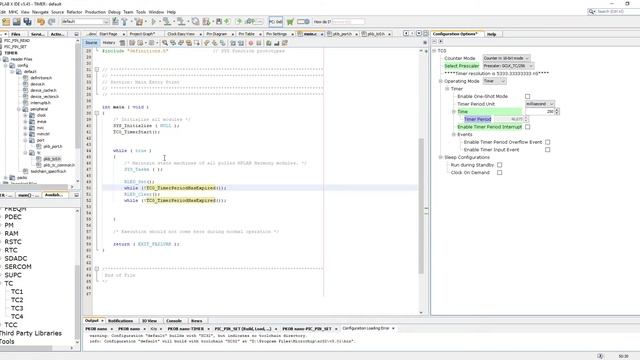
Task: Click the Build Project hammer icon
Action: coord(124,22)
